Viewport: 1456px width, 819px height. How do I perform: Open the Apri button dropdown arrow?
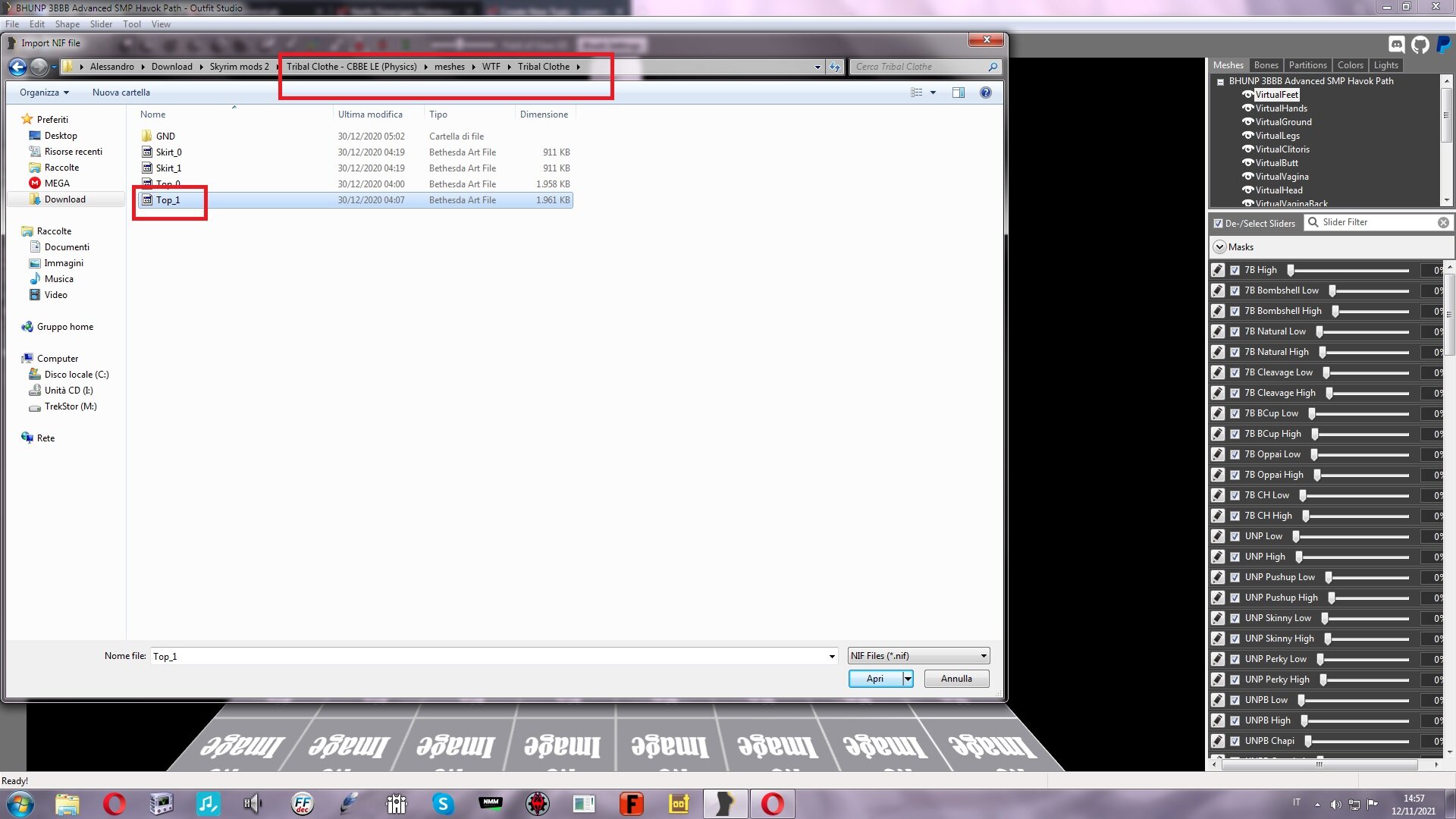pyautogui.click(x=908, y=679)
